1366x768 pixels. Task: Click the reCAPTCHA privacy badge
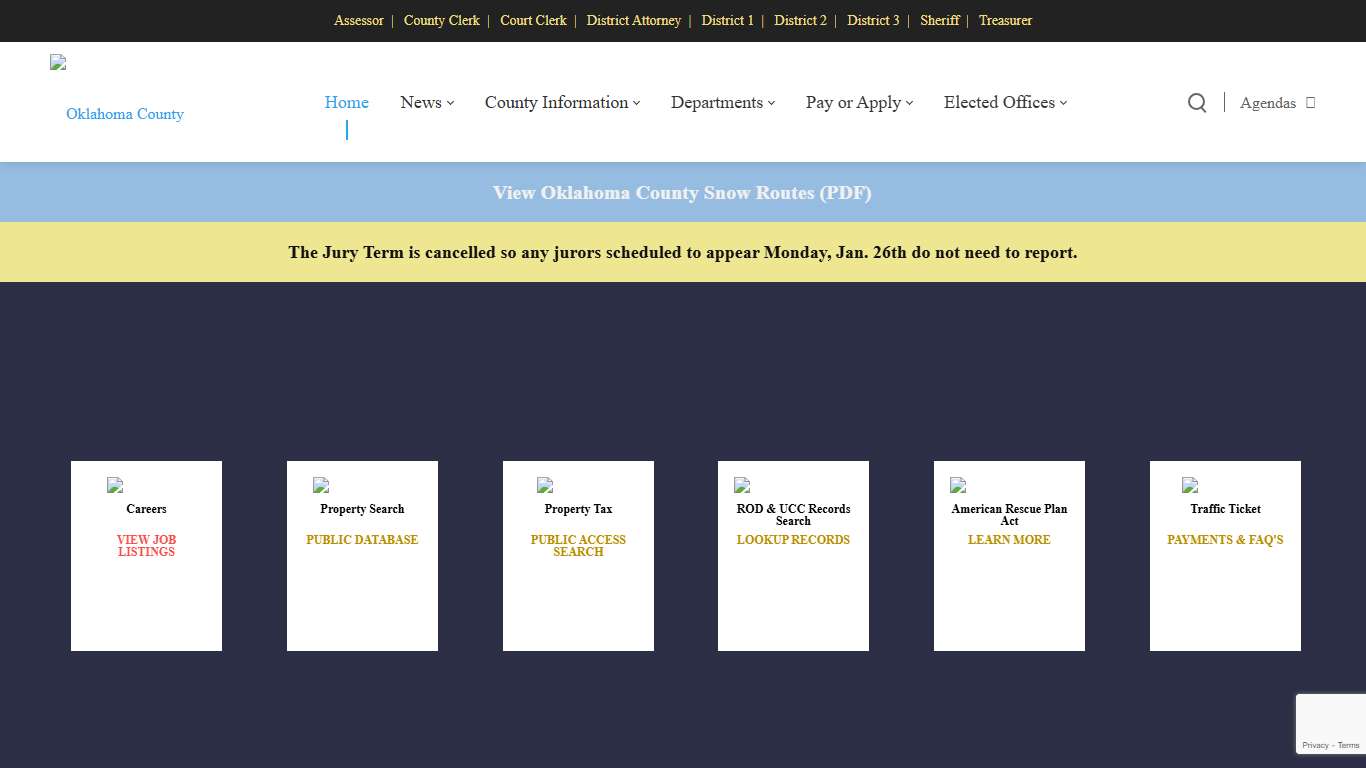click(1331, 724)
